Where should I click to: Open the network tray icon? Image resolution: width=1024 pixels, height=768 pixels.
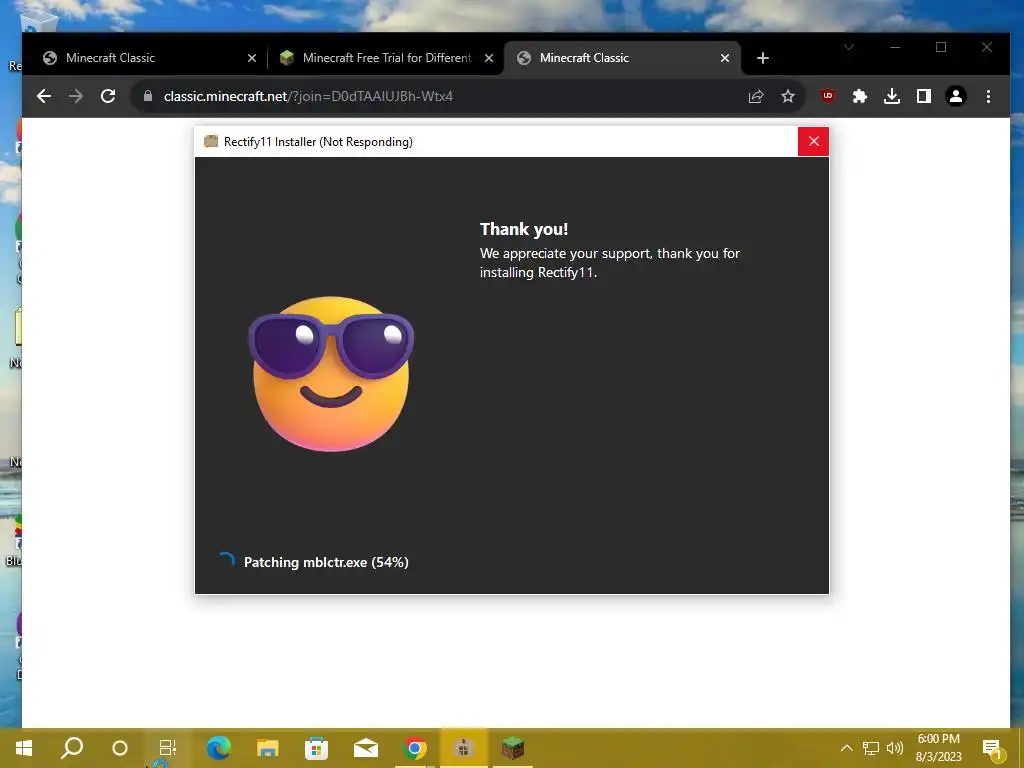871,748
